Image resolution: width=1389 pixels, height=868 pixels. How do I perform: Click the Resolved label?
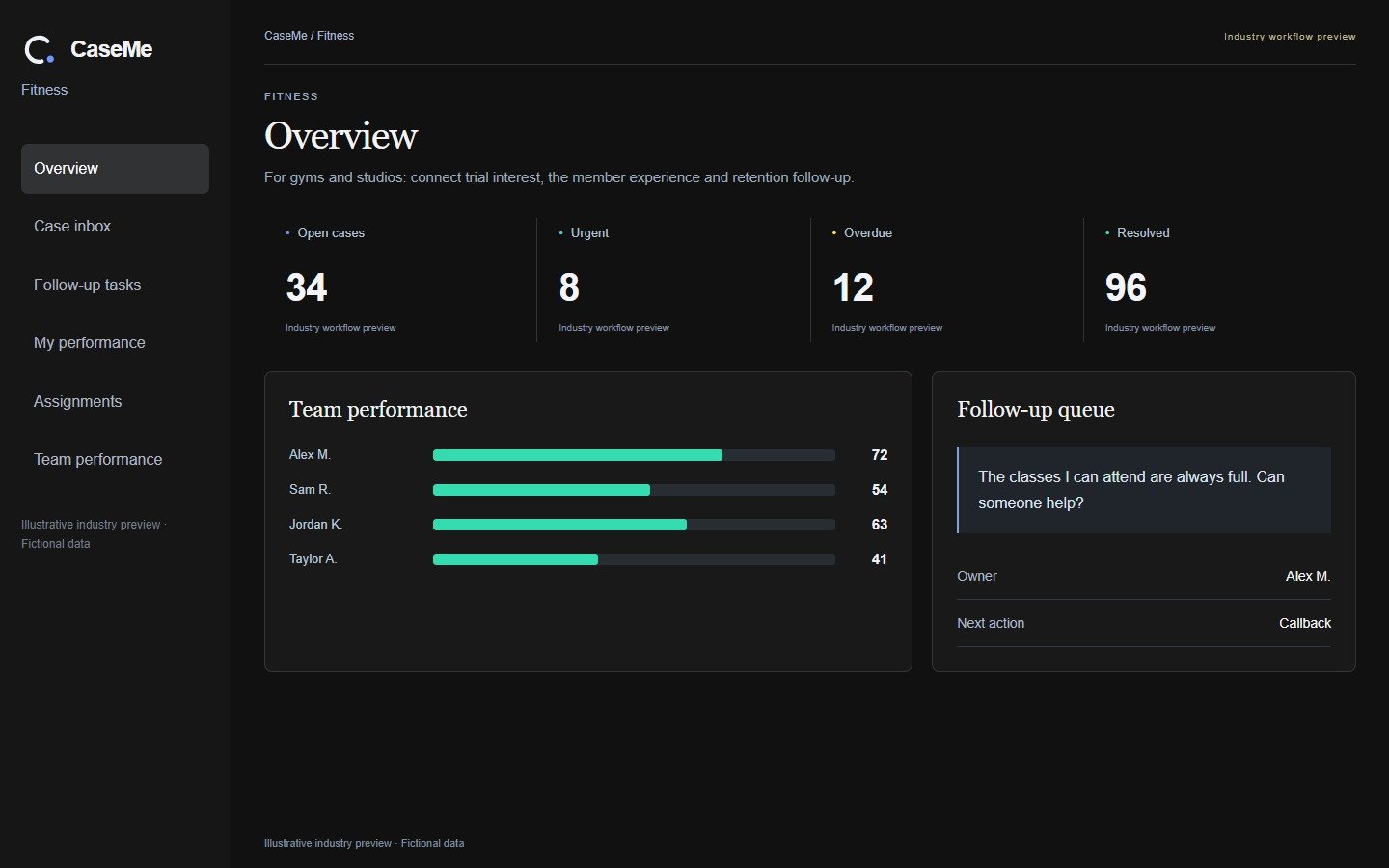click(1143, 233)
